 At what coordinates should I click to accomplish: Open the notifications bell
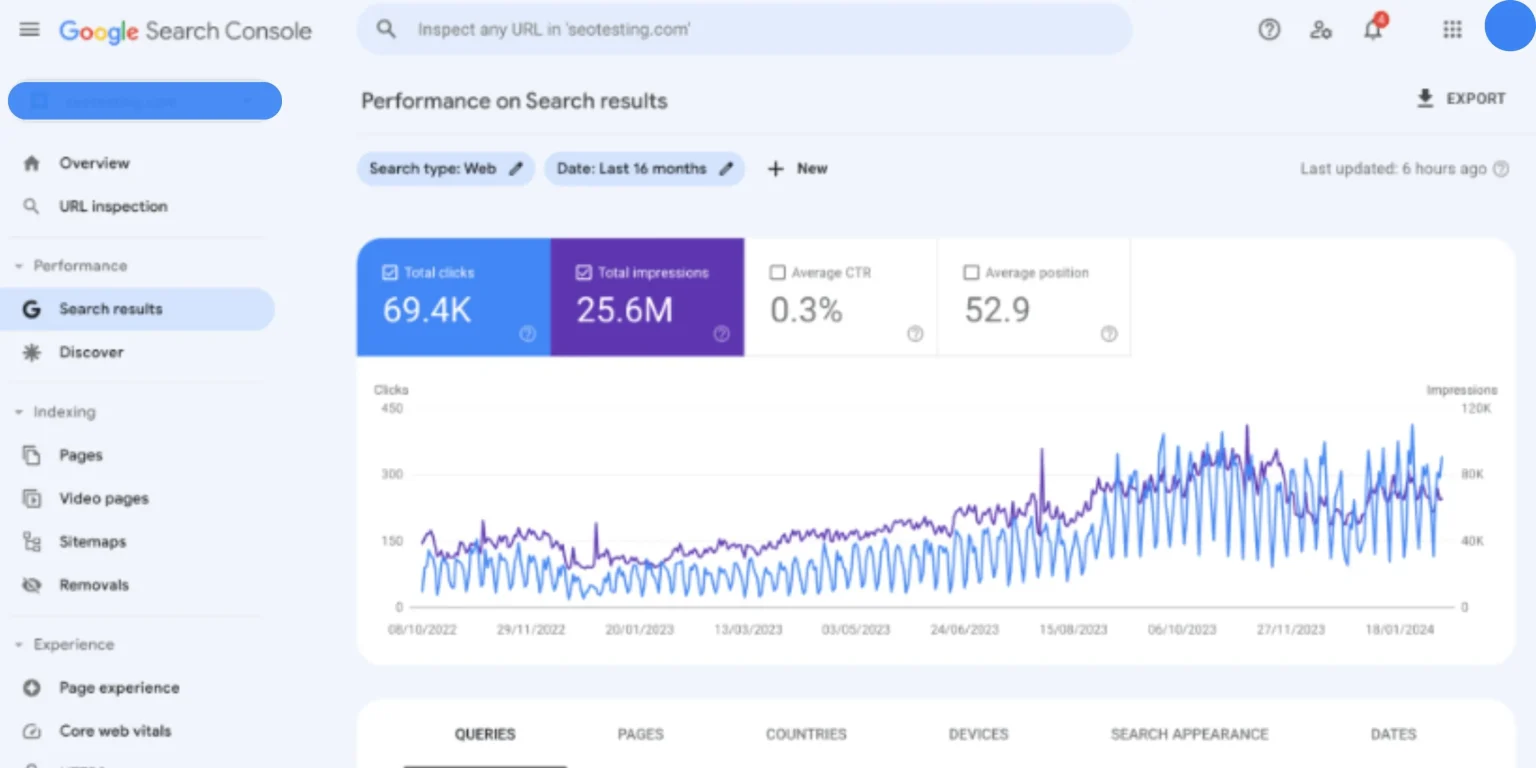1373,30
